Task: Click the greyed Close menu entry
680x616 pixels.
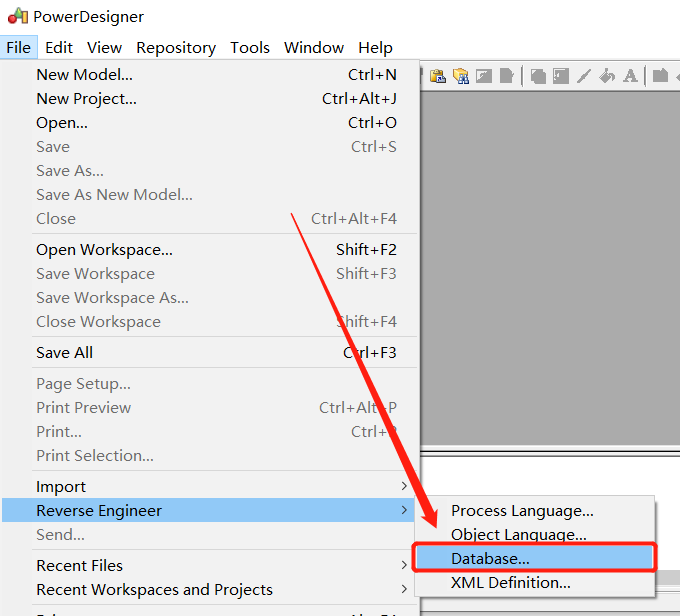Action: pos(210,218)
